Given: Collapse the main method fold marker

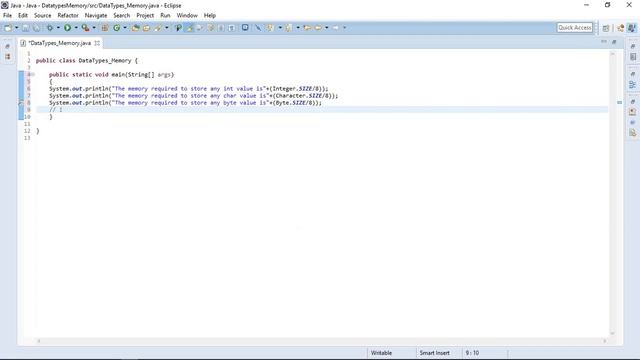Looking at the screenshot, I should point(33,74).
